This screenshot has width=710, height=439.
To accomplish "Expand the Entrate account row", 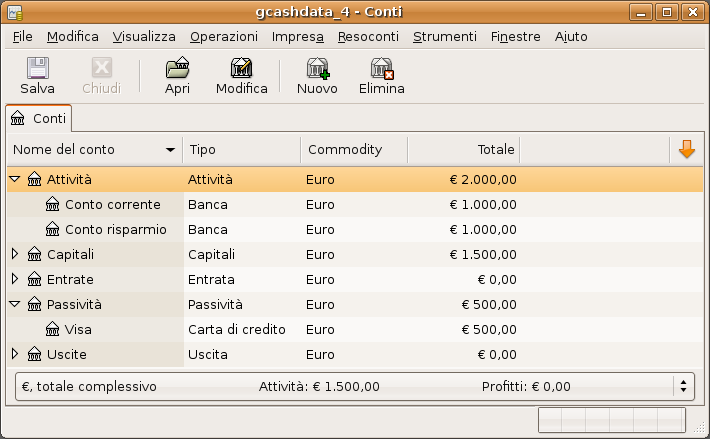I will (x=15, y=279).
